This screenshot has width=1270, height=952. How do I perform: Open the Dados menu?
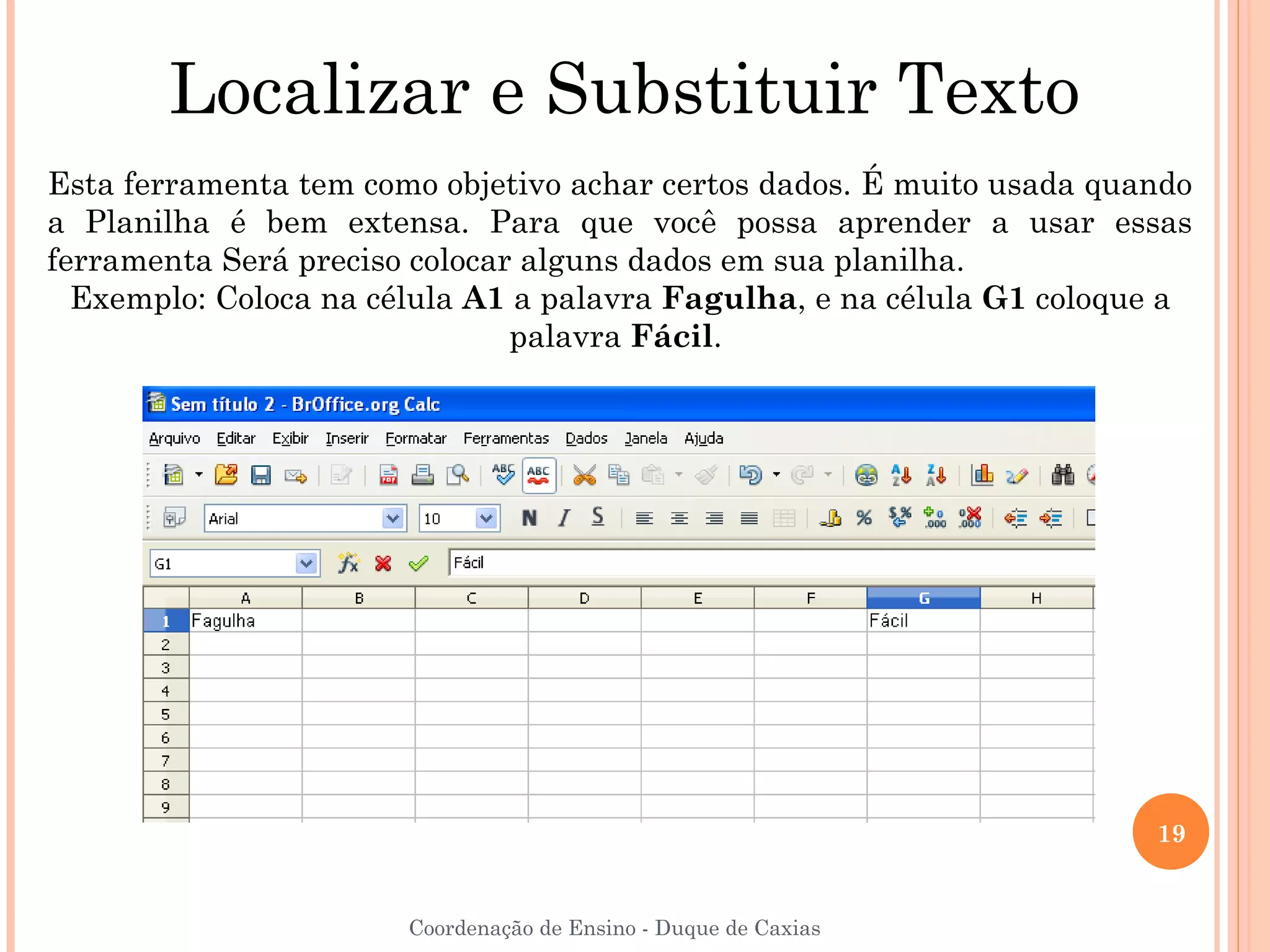coord(586,438)
